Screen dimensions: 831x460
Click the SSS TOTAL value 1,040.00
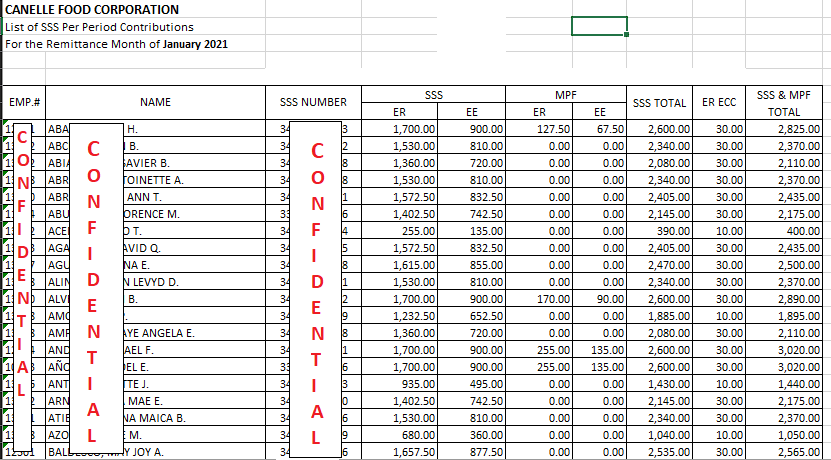coord(659,435)
